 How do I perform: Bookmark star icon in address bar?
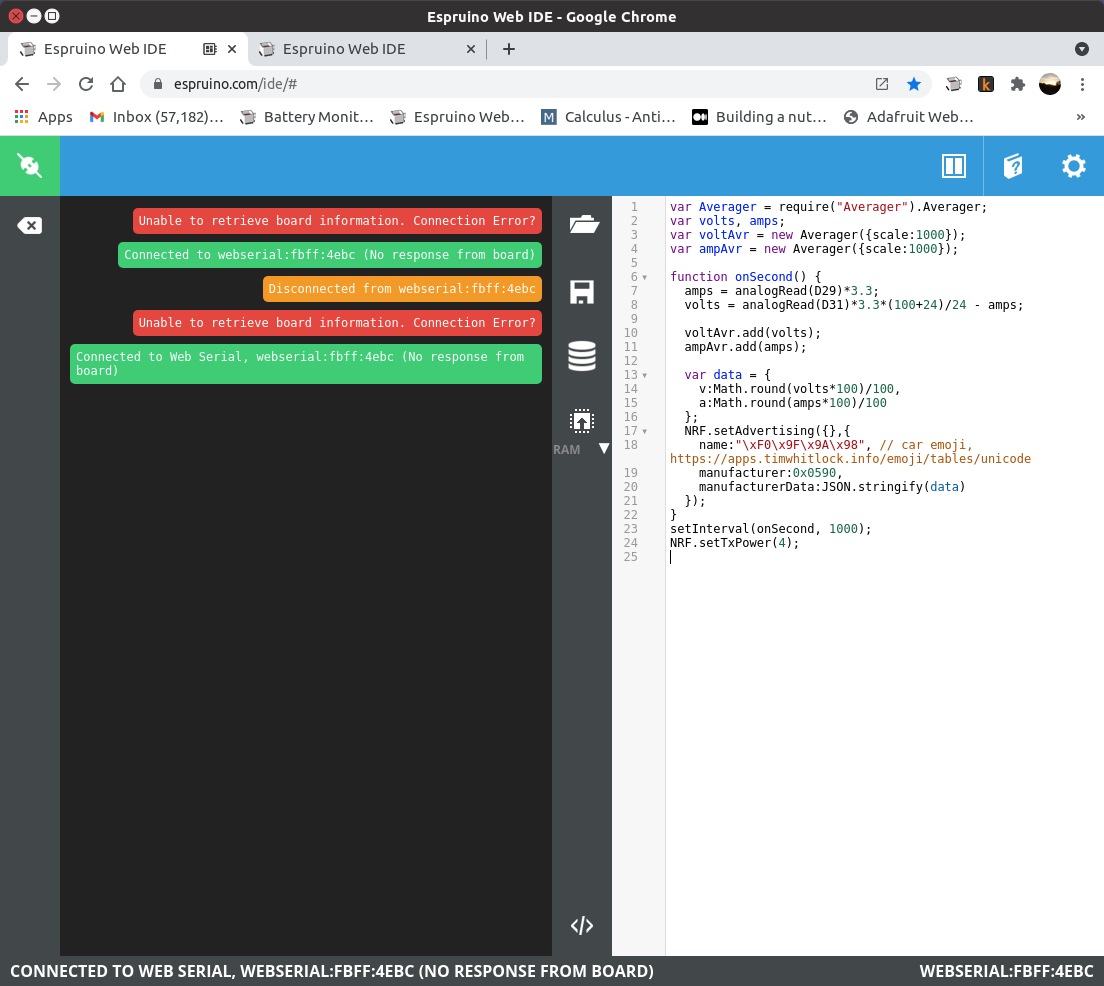pyautogui.click(x=914, y=85)
